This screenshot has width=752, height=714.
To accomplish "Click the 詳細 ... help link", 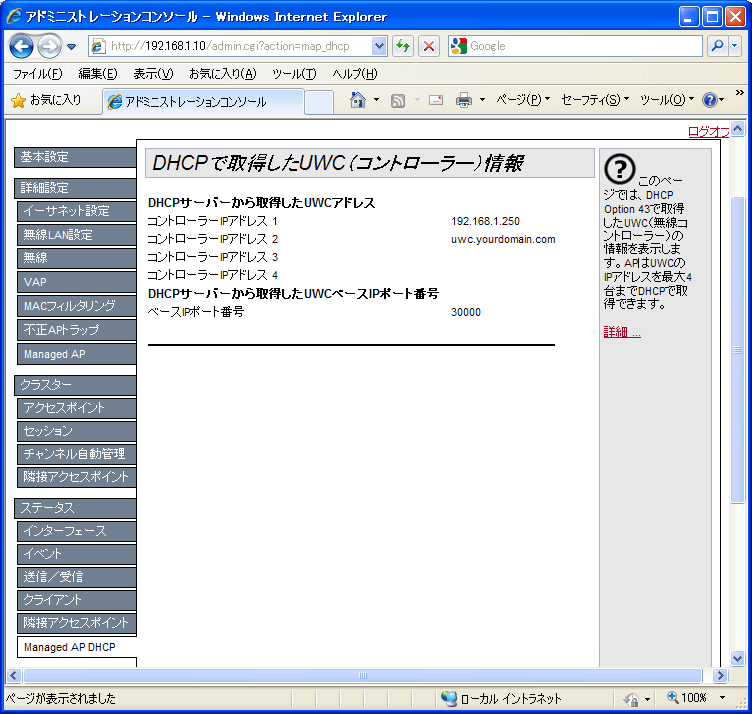I will tap(622, 332).
